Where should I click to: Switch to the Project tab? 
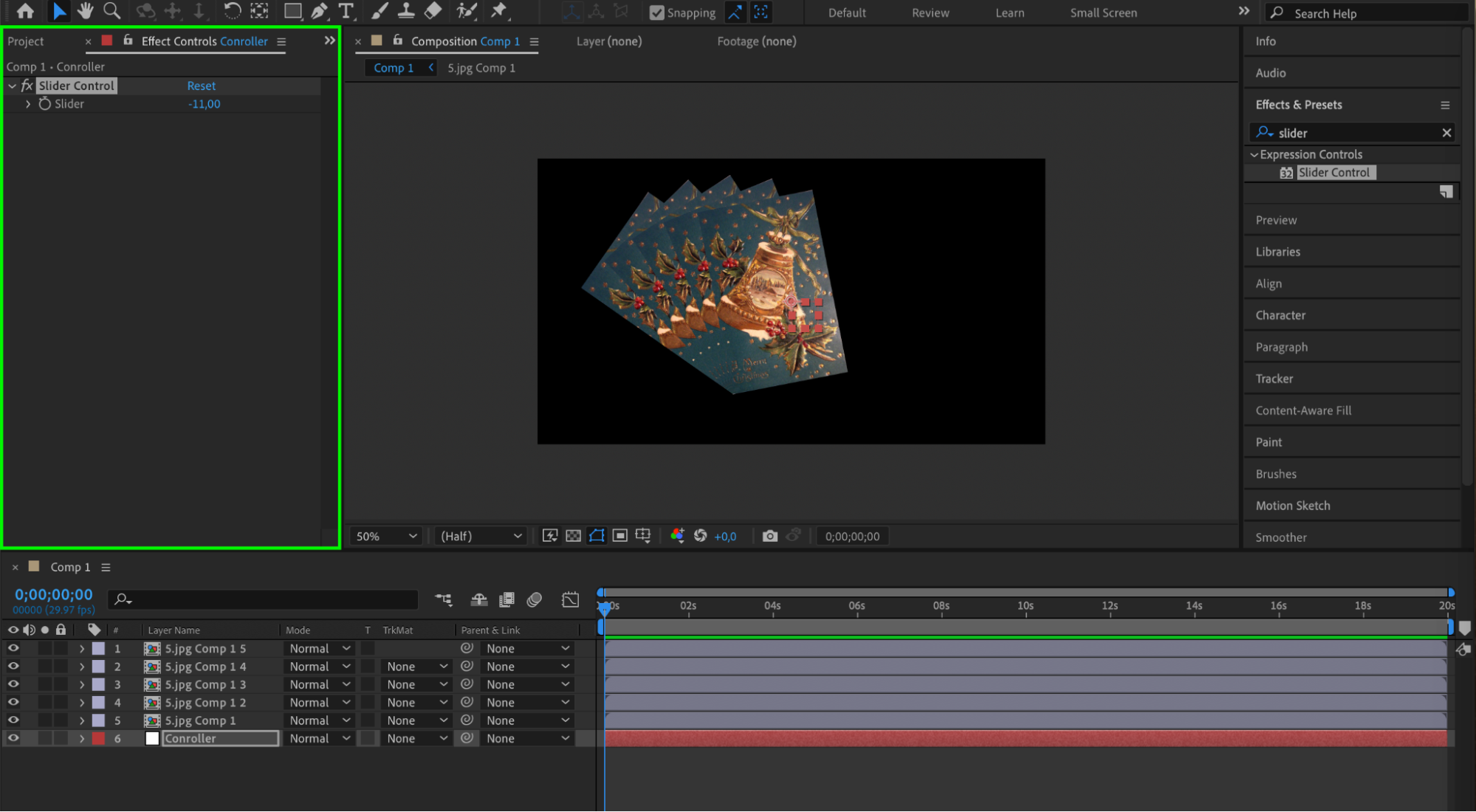coord(26,41)
